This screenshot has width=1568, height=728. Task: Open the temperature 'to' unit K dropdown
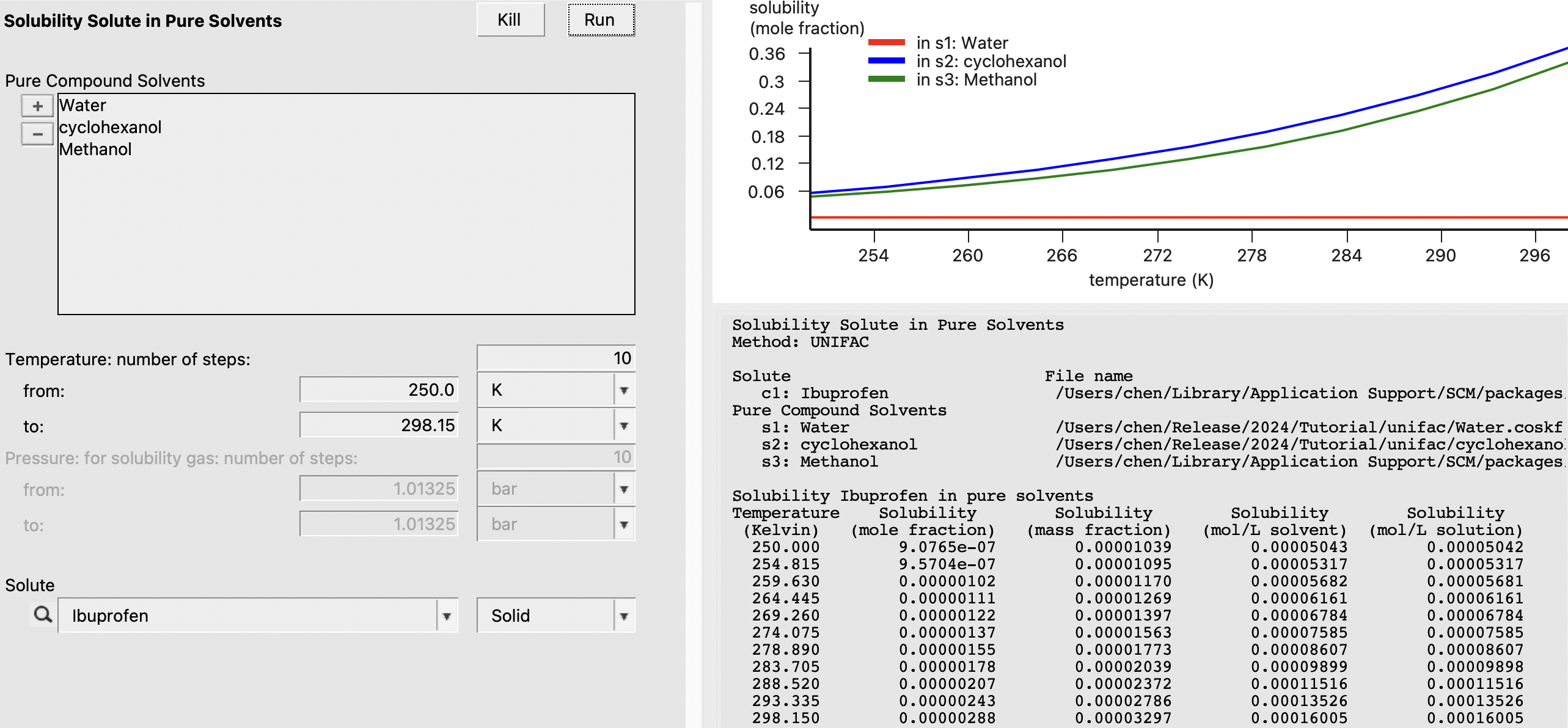(x=623, y=426)
